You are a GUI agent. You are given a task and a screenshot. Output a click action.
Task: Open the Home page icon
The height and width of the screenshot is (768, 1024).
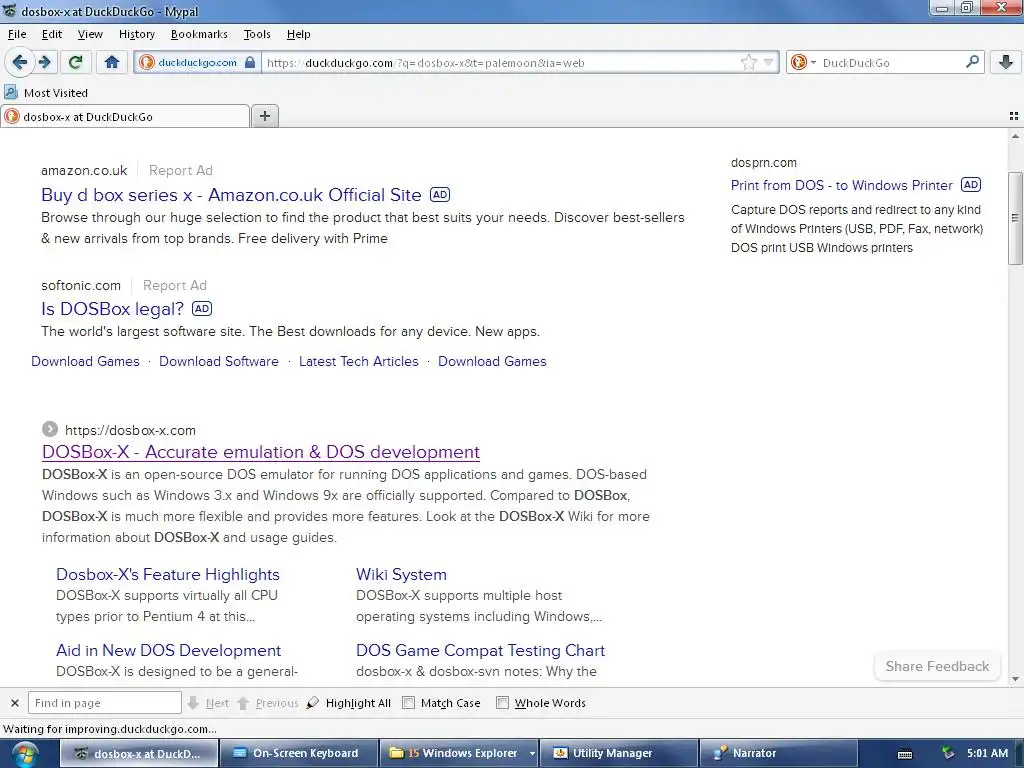point(112,63)
